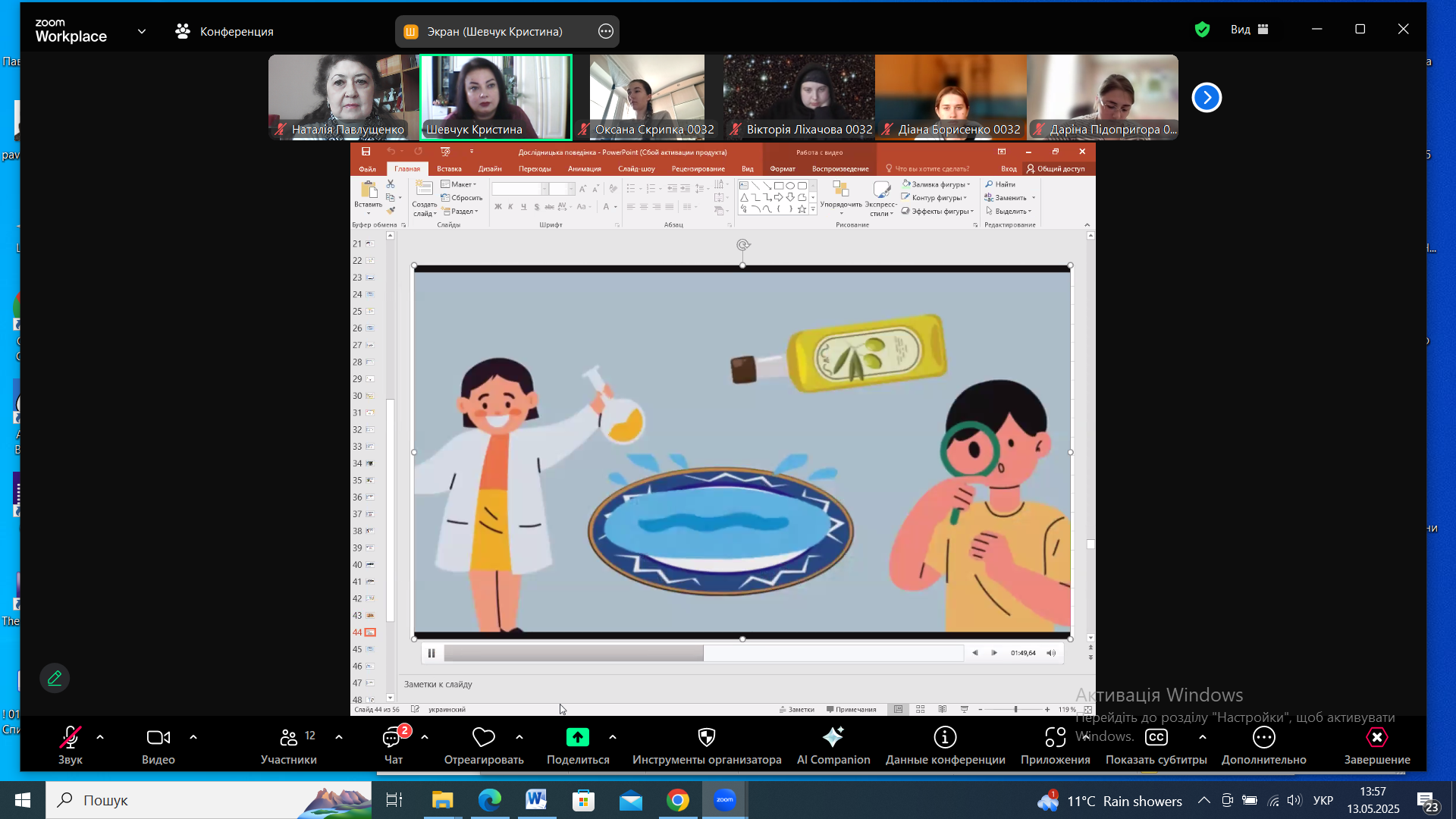
Task: Expand share options arrow next to Поделиться
Action: 613,737
